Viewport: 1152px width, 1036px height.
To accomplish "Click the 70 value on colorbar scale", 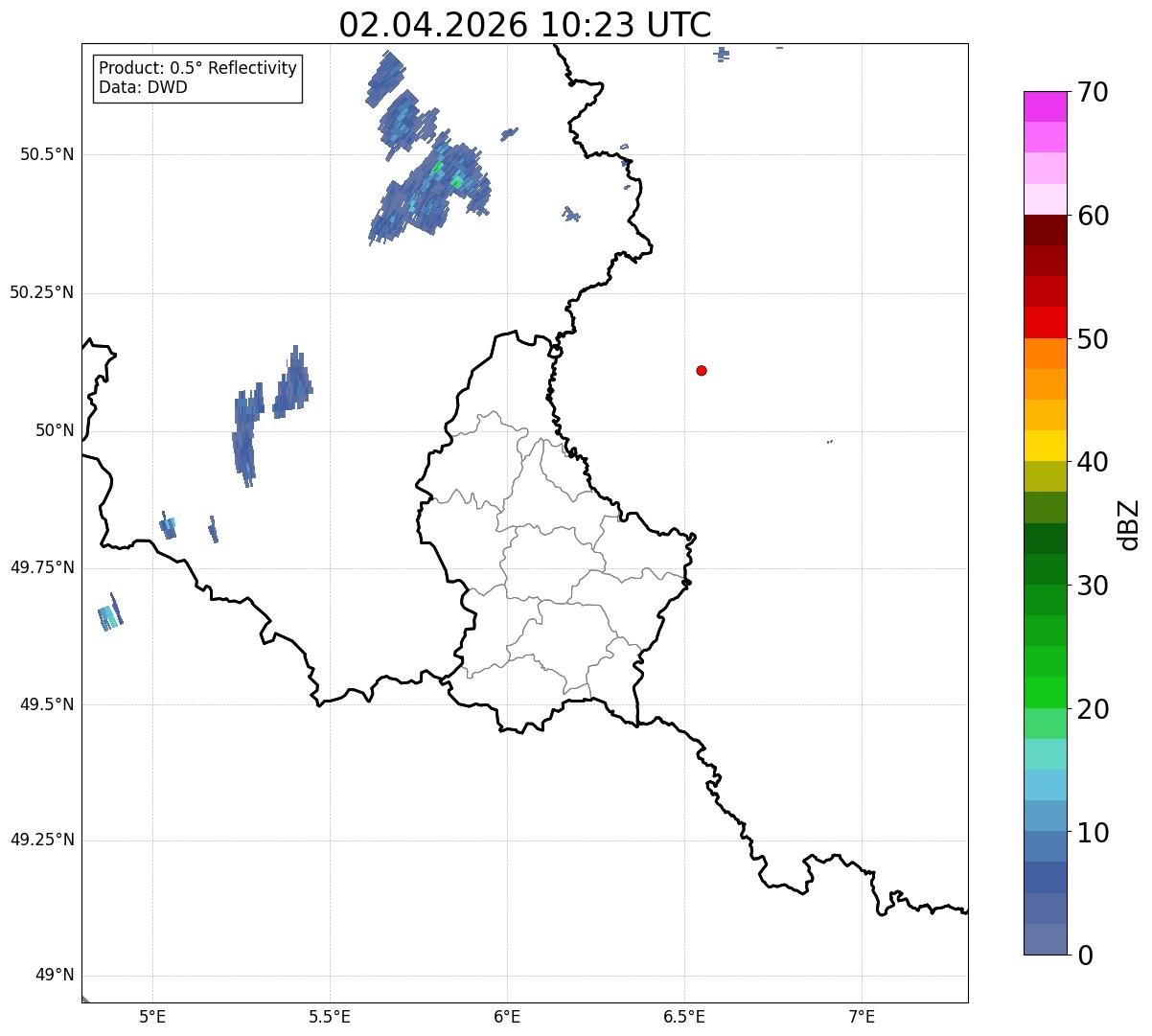I will 1093,92.
